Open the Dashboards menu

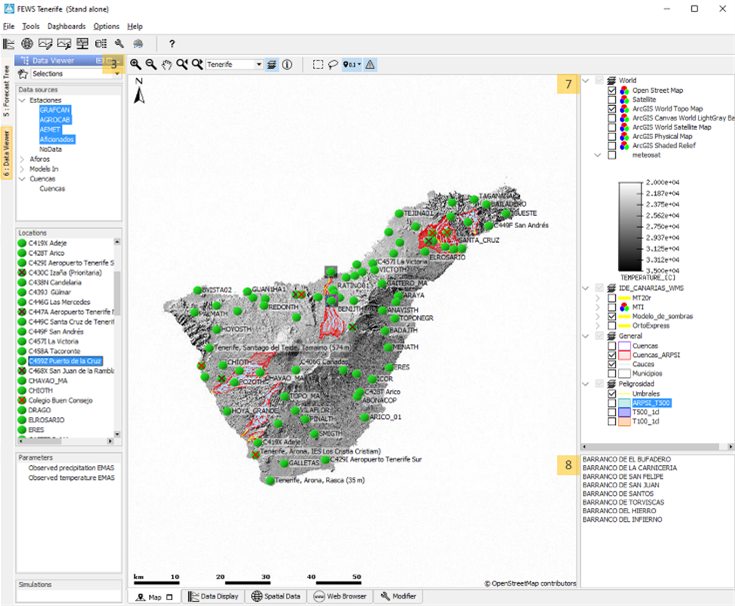pos(66,26)
